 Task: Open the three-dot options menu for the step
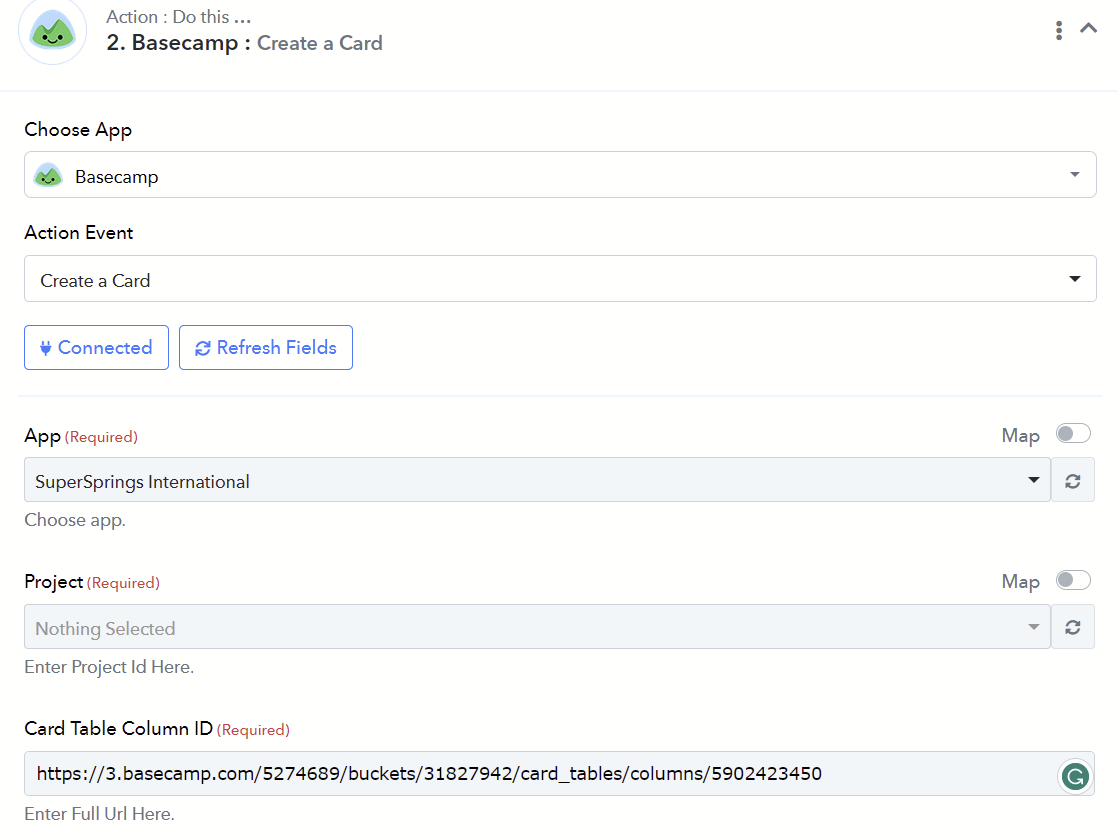(x=1059, y=30)
